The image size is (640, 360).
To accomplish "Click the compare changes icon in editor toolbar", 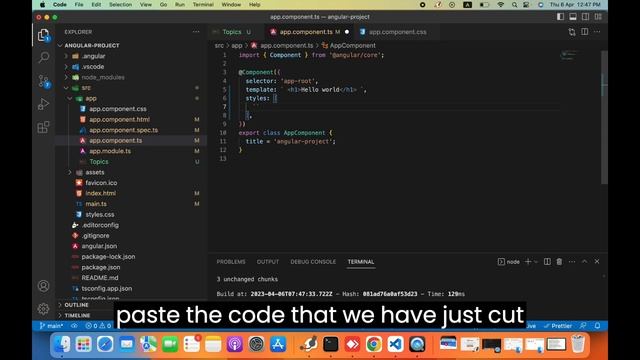I will pyautogui.click(x=572, y=32).
